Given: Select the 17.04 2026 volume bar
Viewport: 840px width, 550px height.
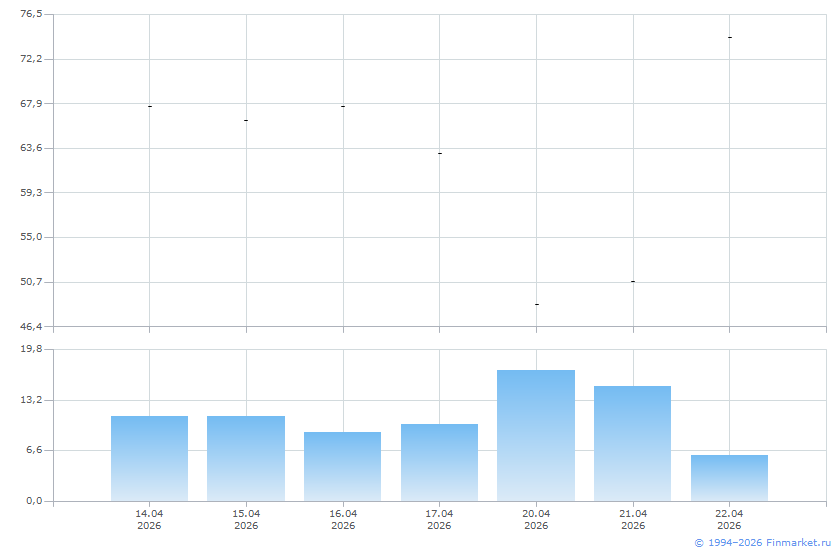Looking at the screenshot, I should (x=439, y=462).
